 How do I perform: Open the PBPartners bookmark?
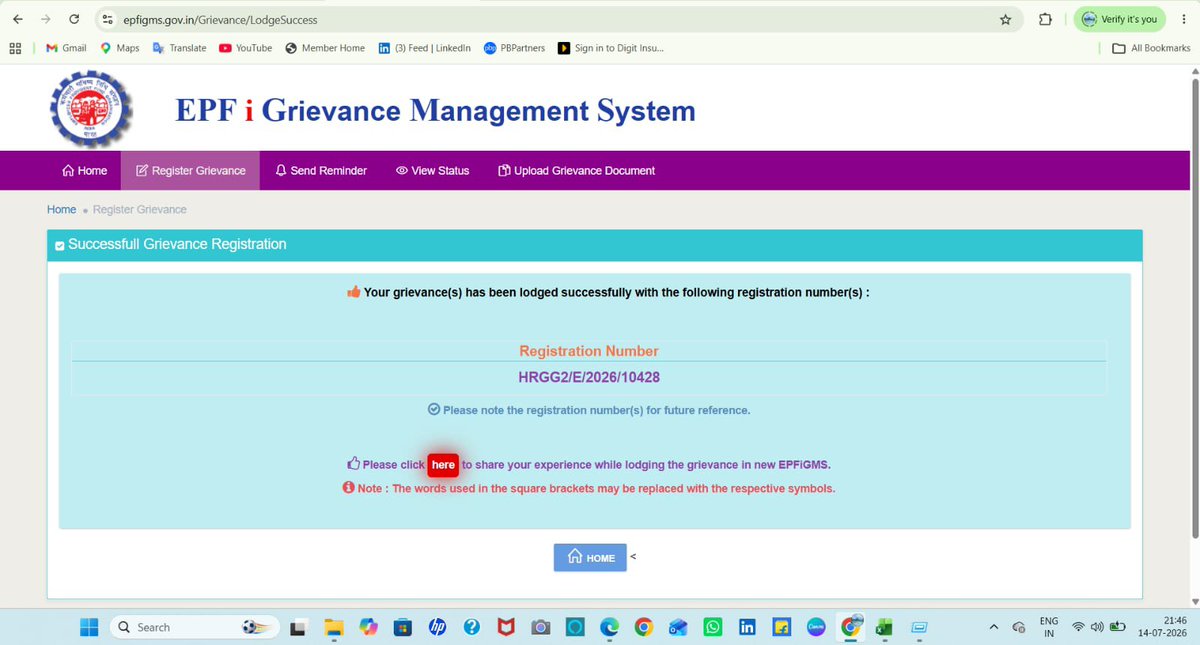514,47
